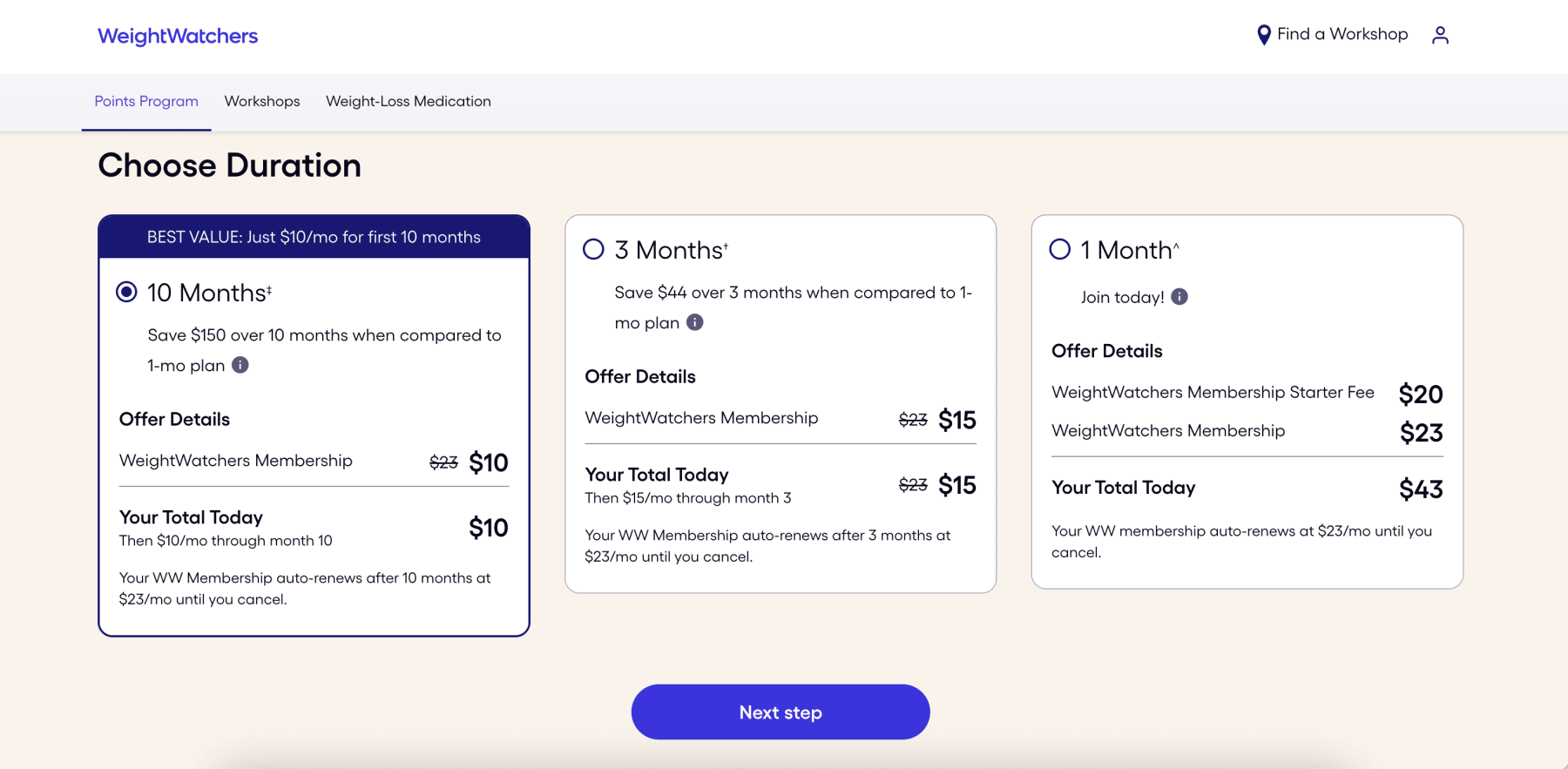This screenshot has height=769, width=1568.
Task: Click the BEST VALUE banner
Action: point(314,237)
